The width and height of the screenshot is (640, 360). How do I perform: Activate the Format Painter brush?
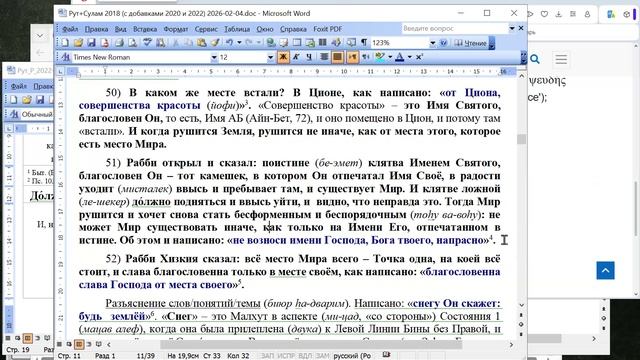[215, 42]
